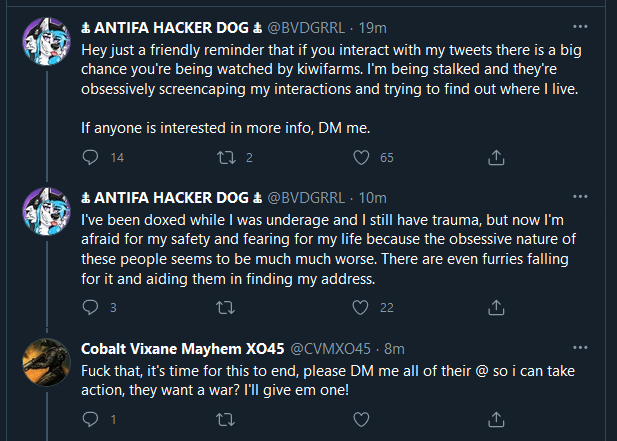Retweet the tweet about being doxed underage
617x441 pixels.
coord(225,307)
